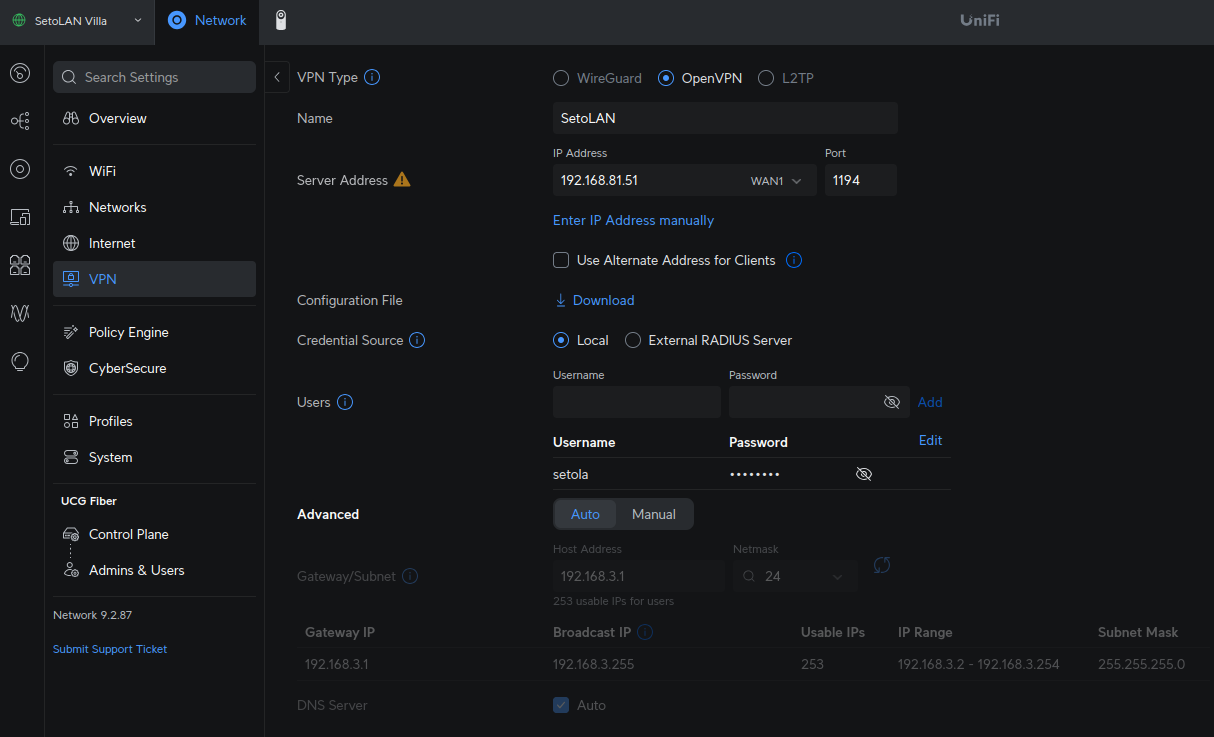Click the VPN Type info icon

(372, 77)
